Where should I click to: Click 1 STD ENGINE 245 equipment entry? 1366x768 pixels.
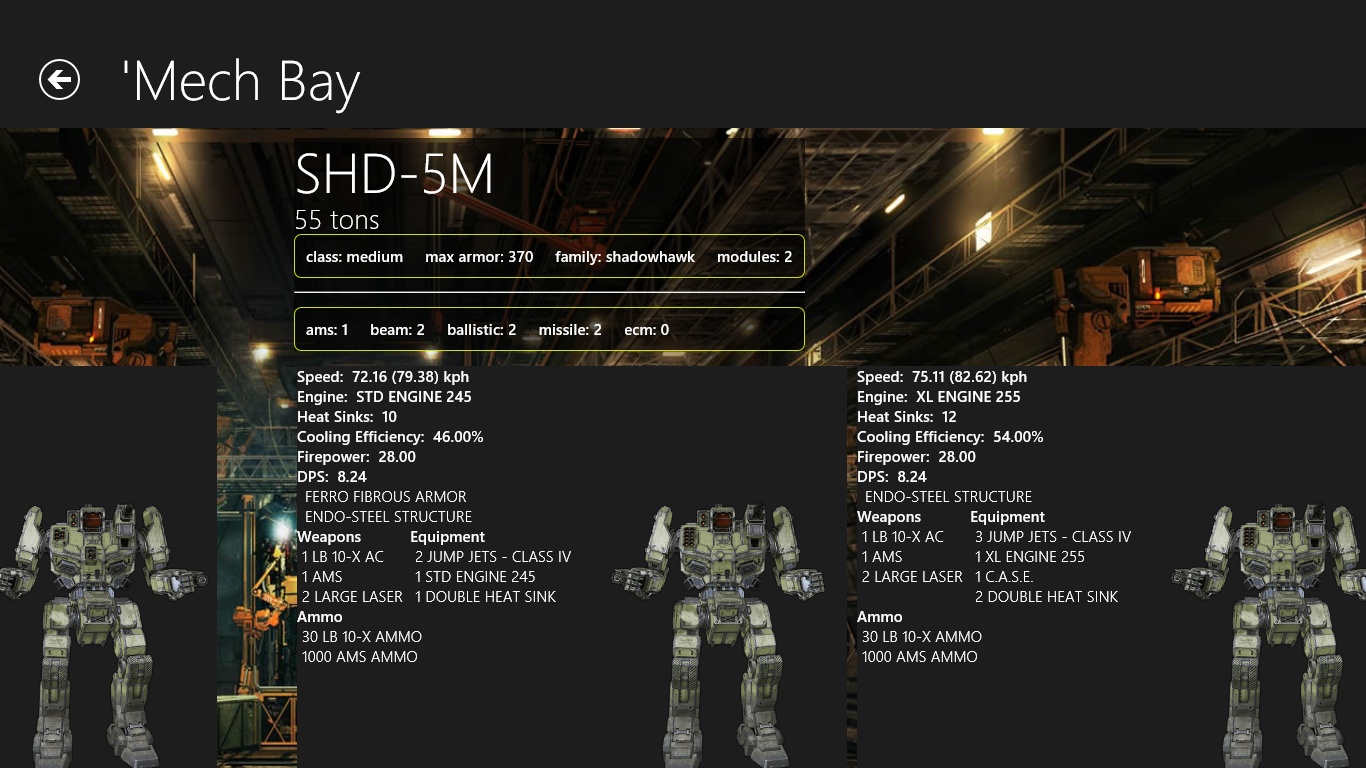pos(475,577)
